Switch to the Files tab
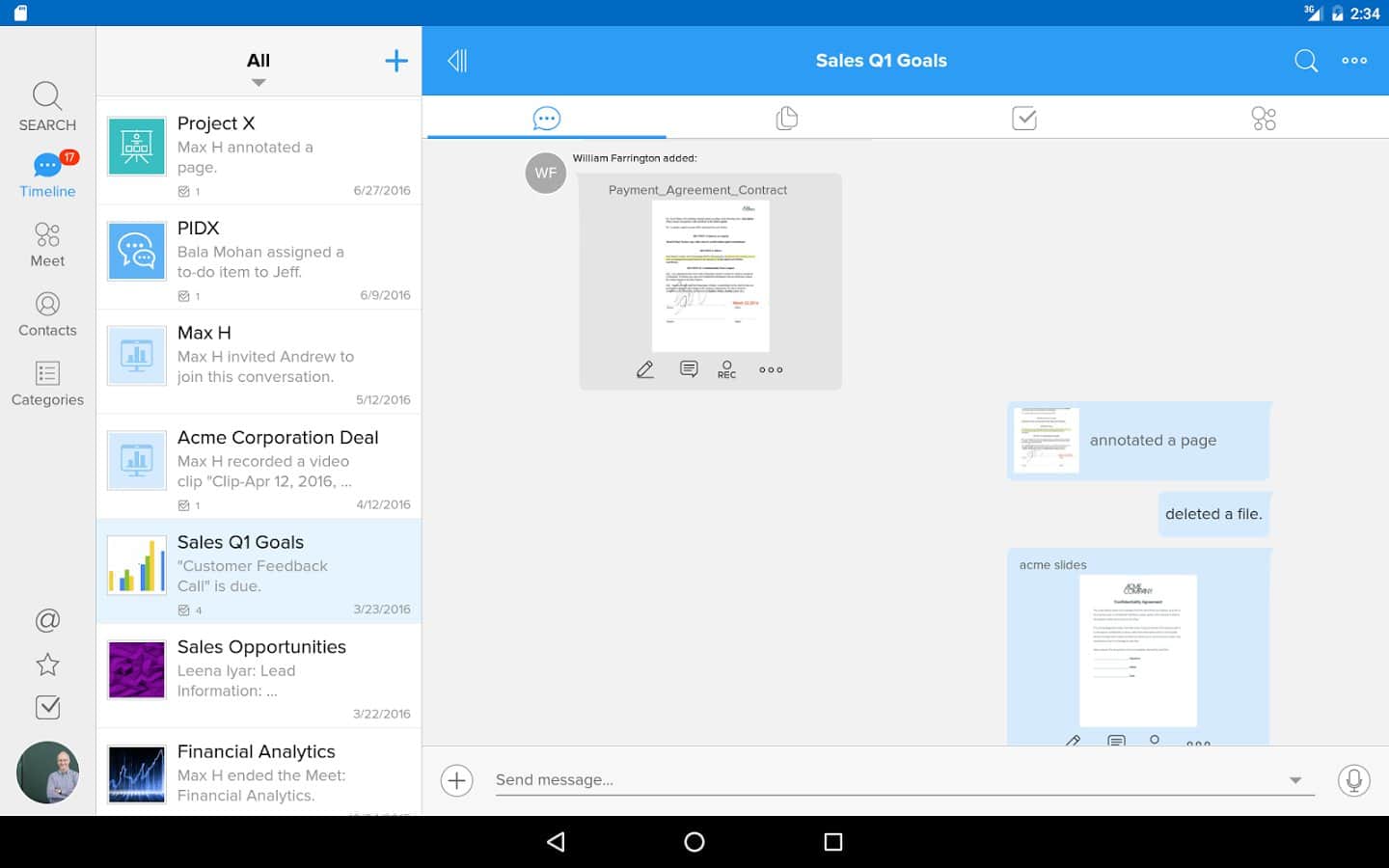The image size is (1389, 868). click(786, 119)
